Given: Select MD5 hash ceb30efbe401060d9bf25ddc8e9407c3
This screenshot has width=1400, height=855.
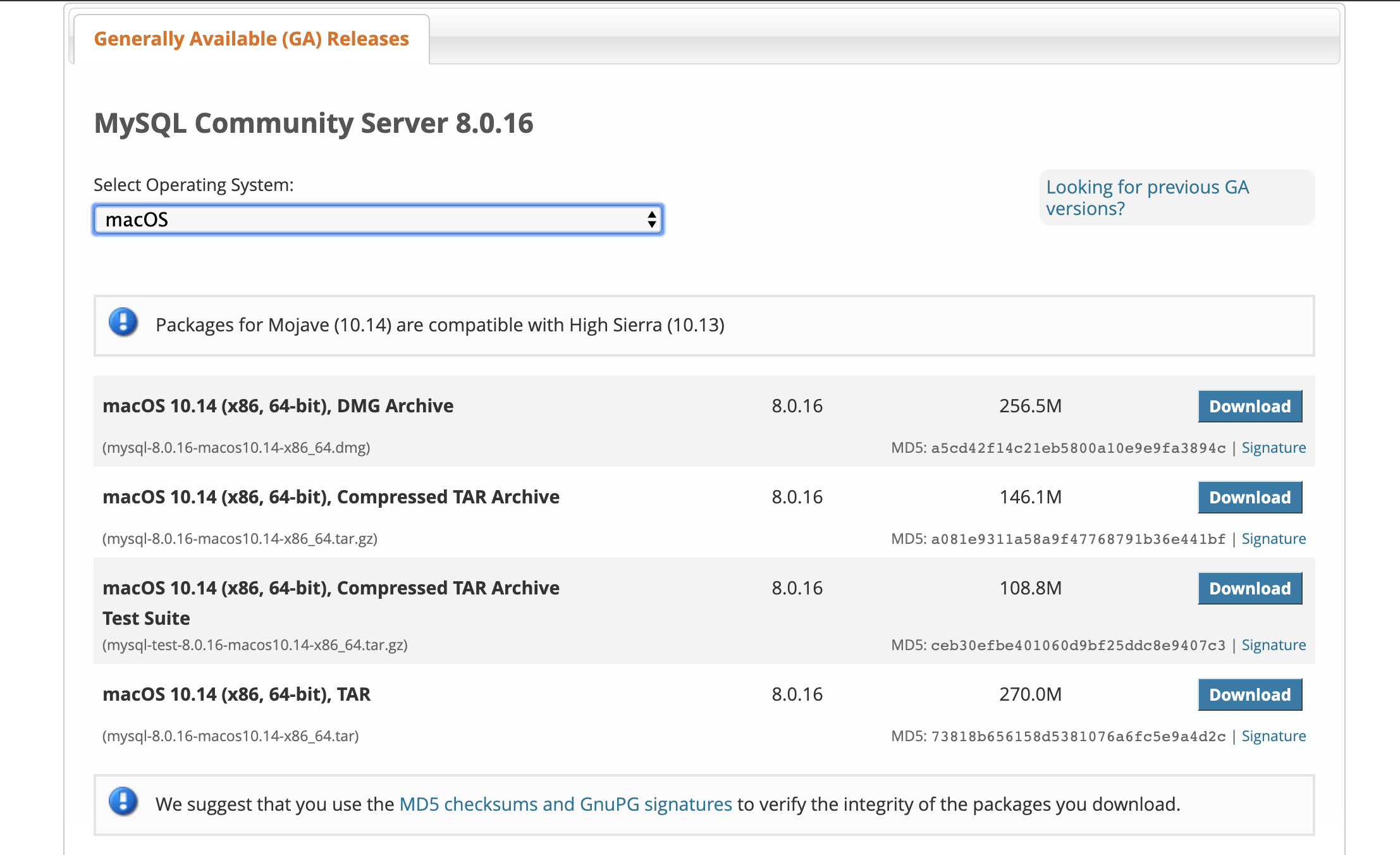Looking at the screenshot, I should [x=1078, y=646].
